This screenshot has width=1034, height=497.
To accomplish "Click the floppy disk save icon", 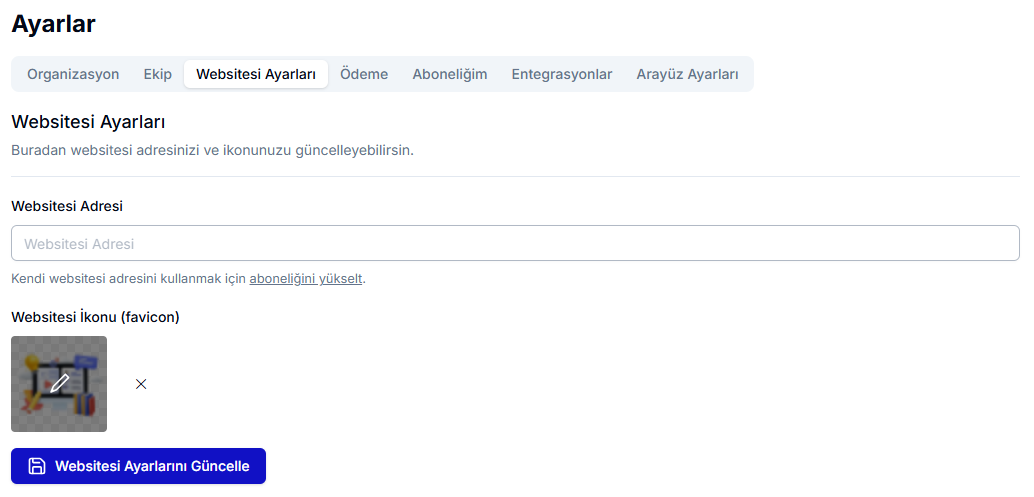I will 37,466.
